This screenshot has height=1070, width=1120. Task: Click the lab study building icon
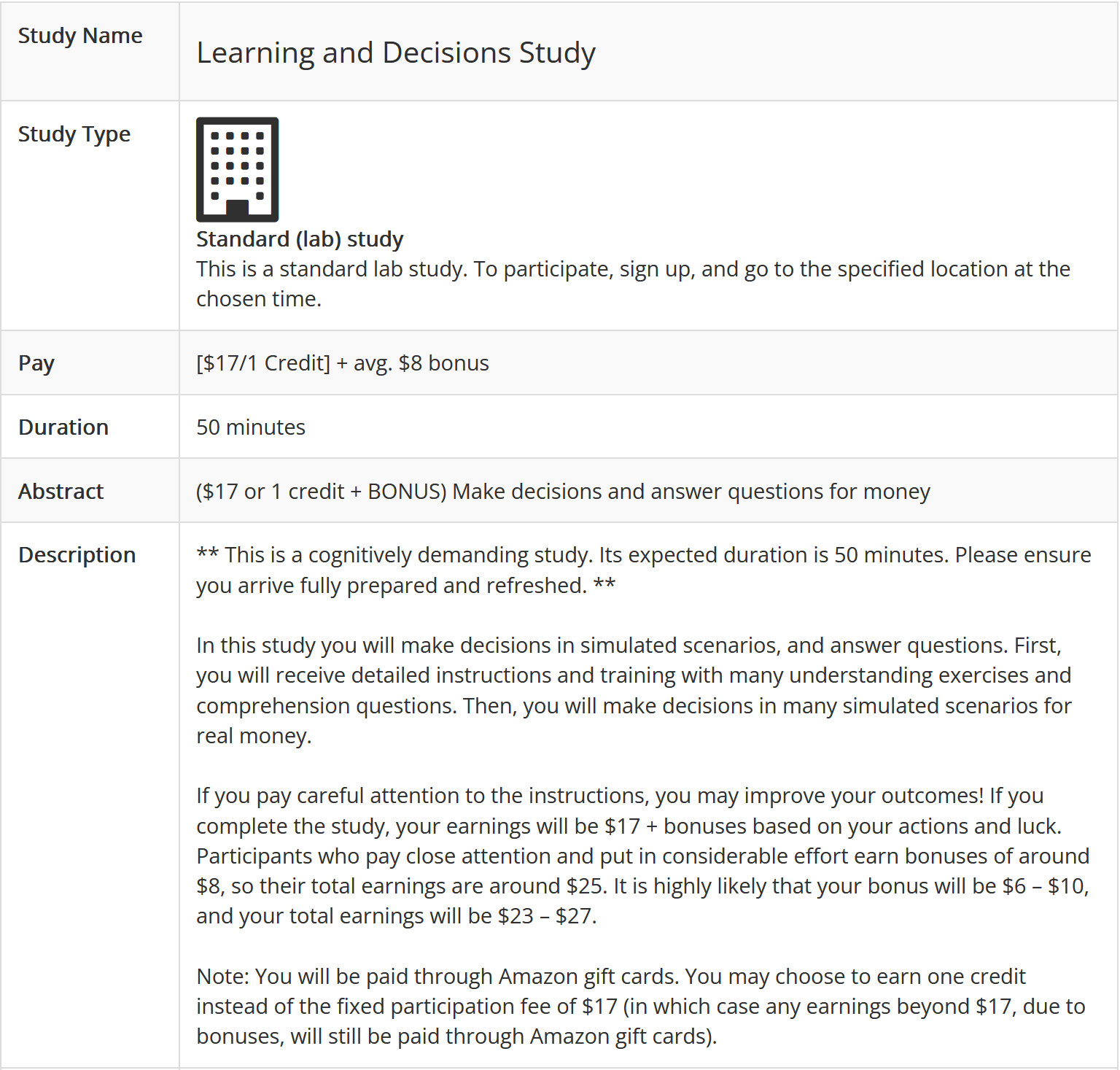click(x=237, y=169)
